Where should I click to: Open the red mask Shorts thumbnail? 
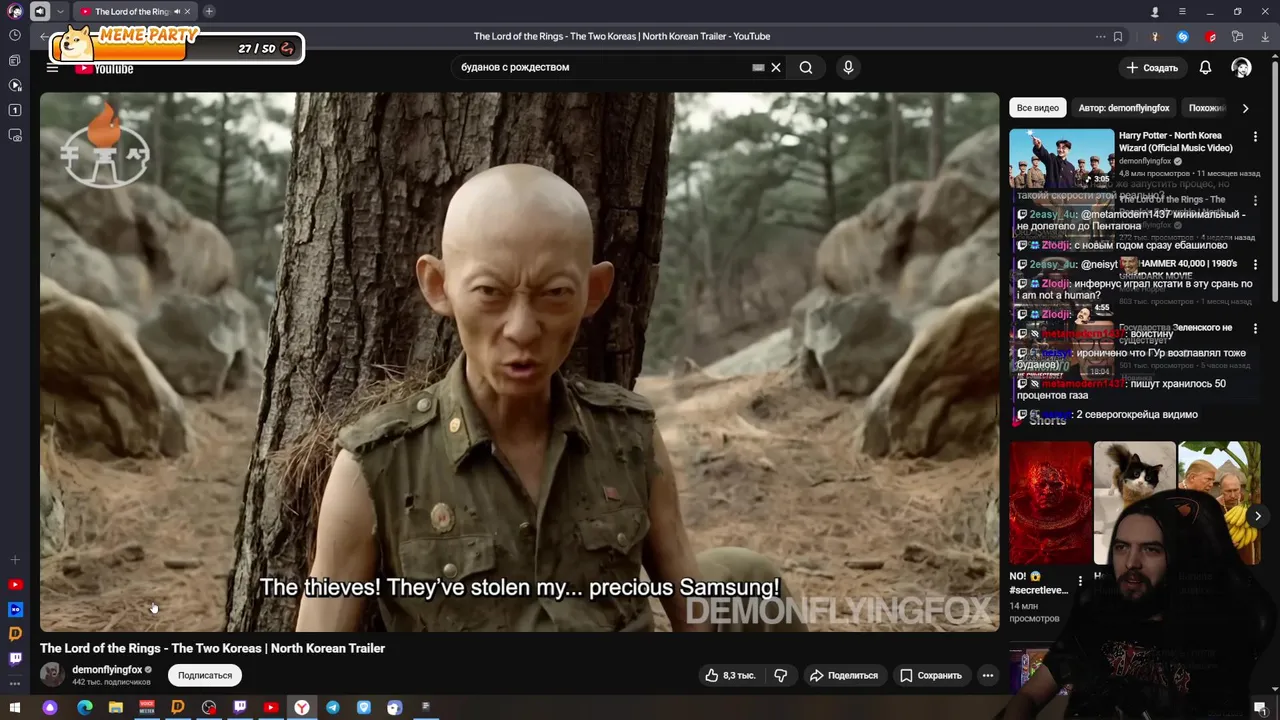[x=1050, y=503]
